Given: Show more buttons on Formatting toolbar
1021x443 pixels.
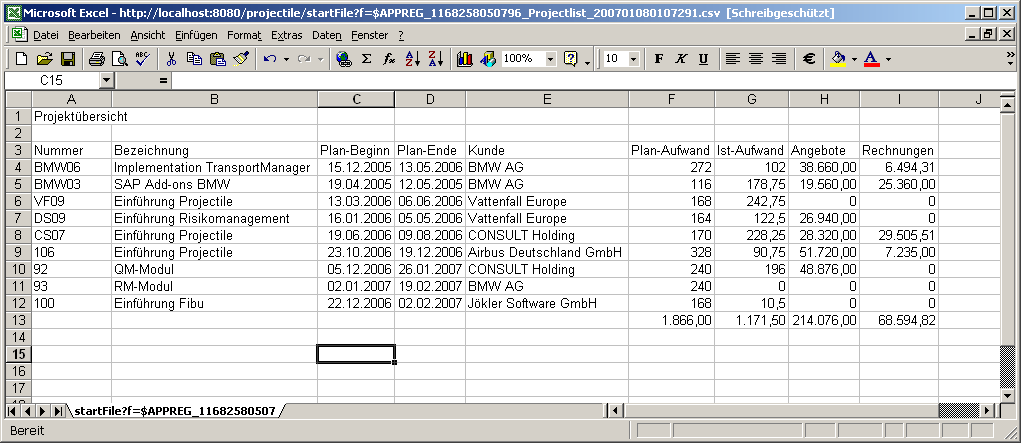Looking at the screenshot, I should tap(1011, 59).
